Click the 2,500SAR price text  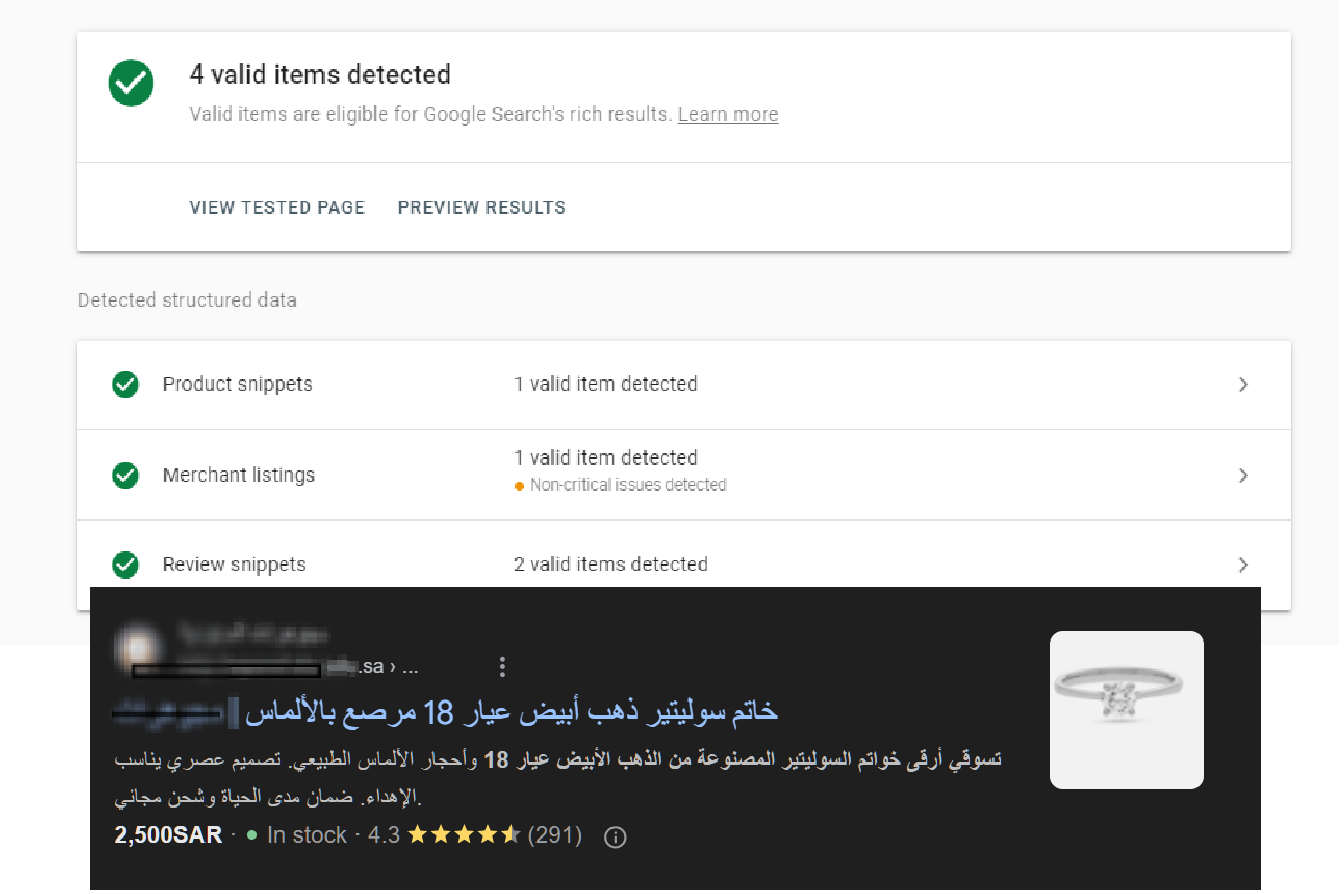[167, 835]
